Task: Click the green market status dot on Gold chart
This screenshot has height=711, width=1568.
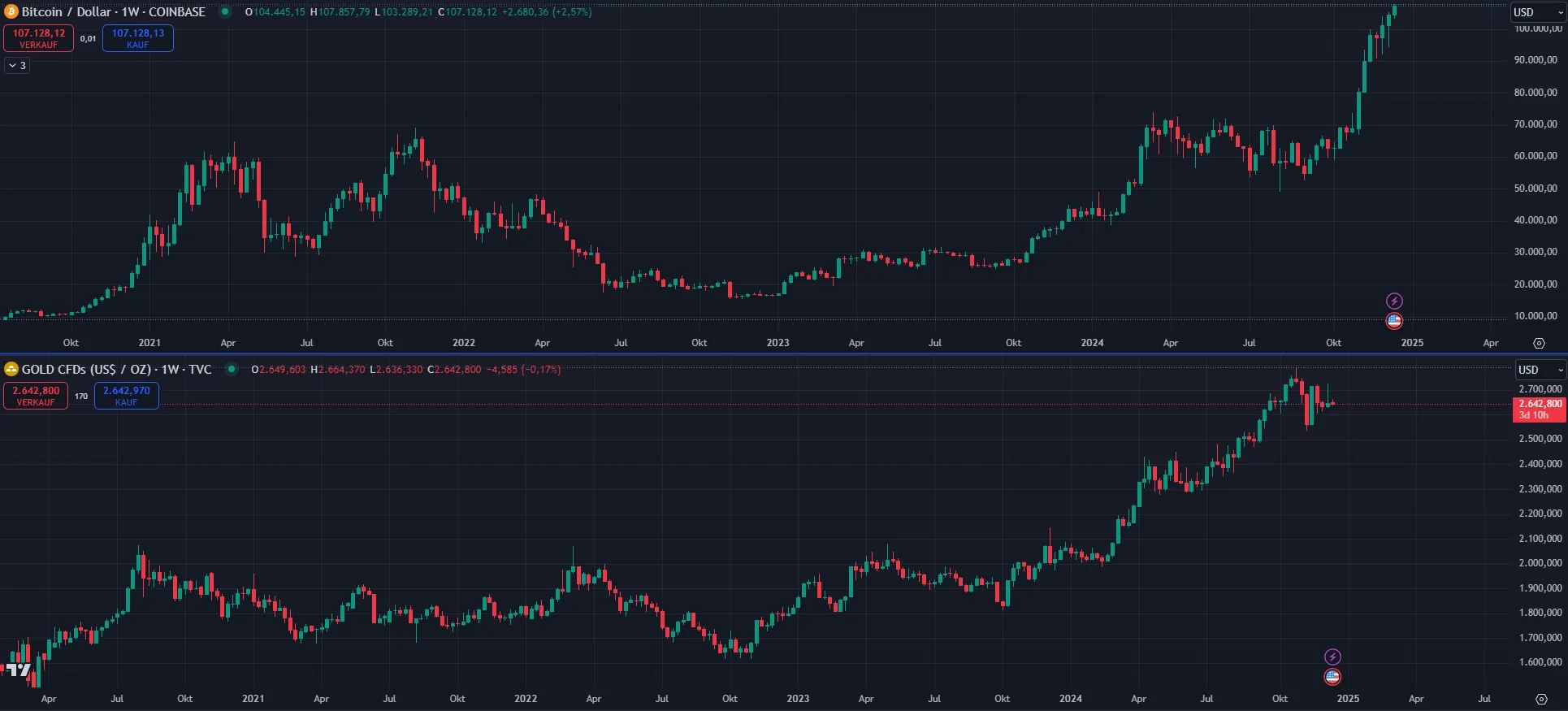Action: [232, 369]
